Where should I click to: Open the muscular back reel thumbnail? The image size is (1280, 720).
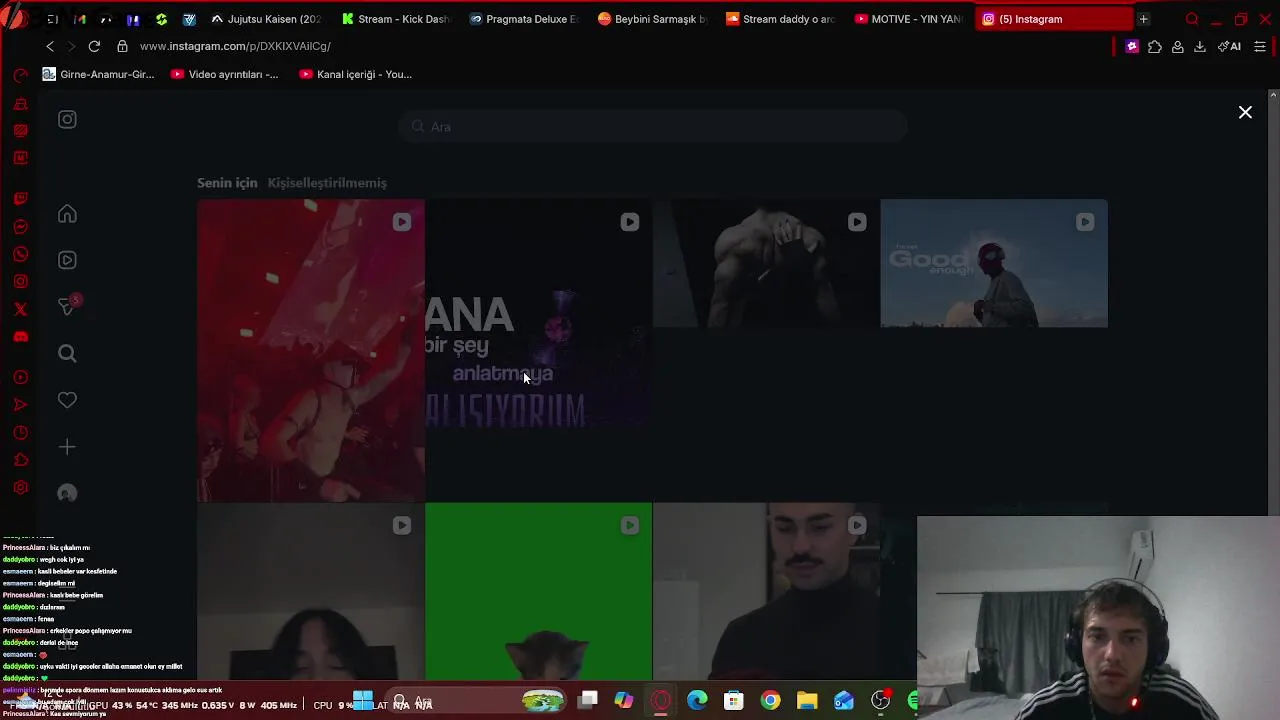(766, 264)
